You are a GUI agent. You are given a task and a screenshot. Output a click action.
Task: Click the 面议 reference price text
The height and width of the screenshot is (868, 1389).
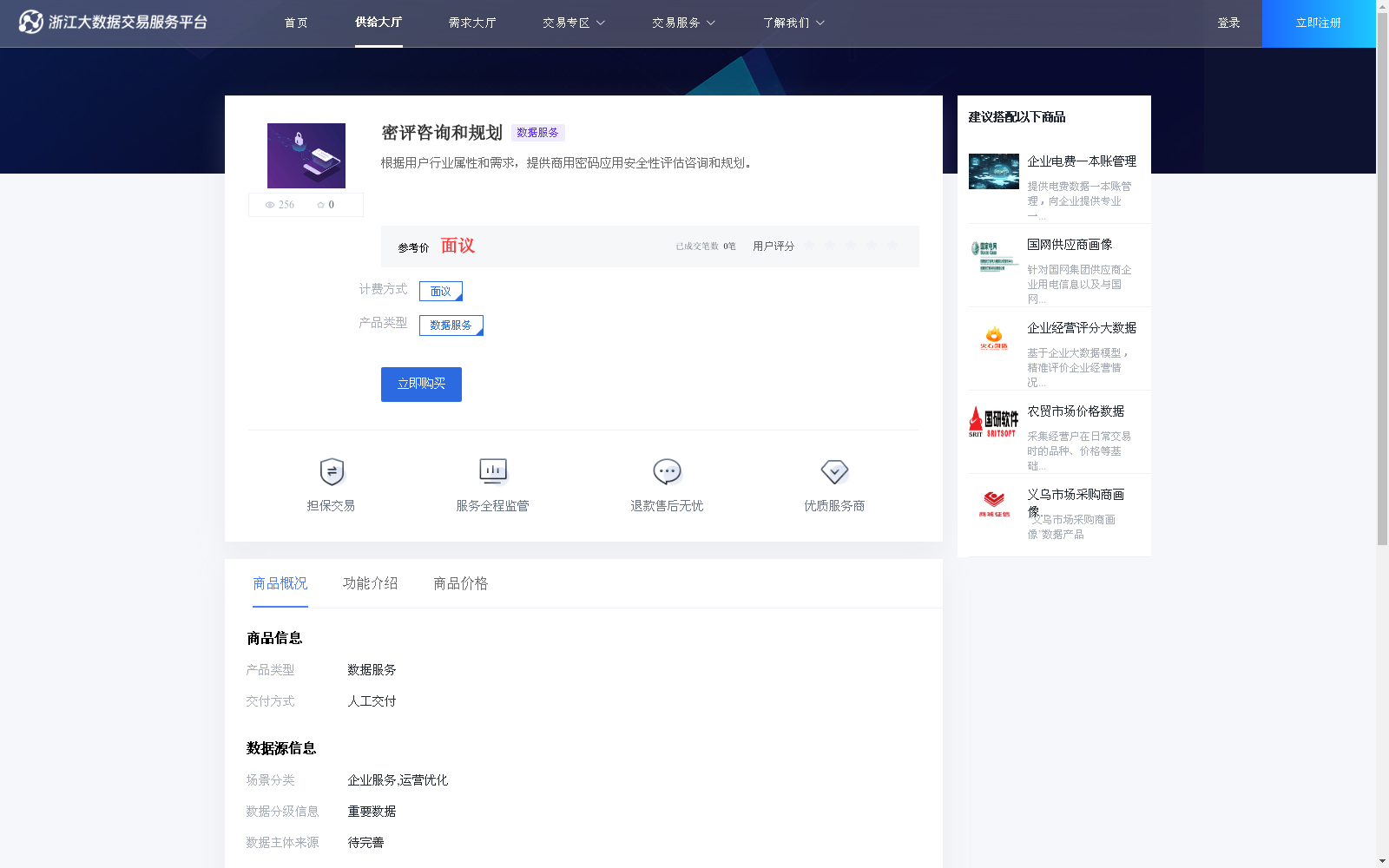(458, 246)
